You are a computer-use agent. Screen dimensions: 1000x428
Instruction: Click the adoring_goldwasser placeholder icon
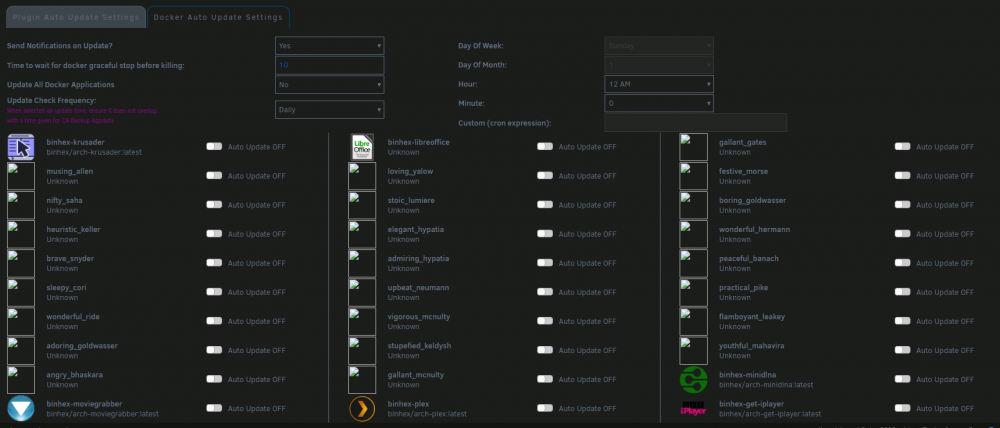[x=21, y=350]
